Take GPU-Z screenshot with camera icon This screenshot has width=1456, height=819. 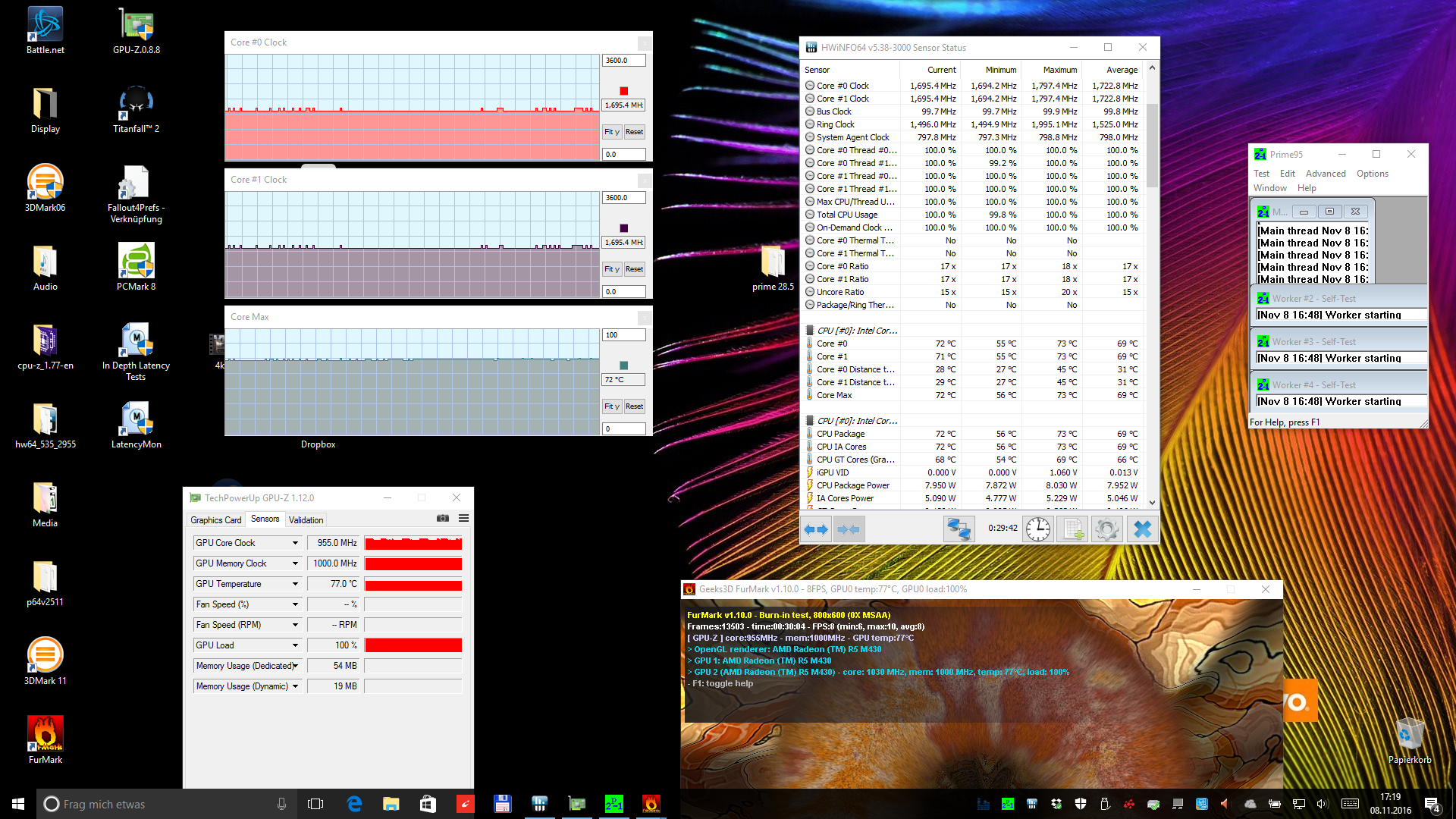point(443,519)
